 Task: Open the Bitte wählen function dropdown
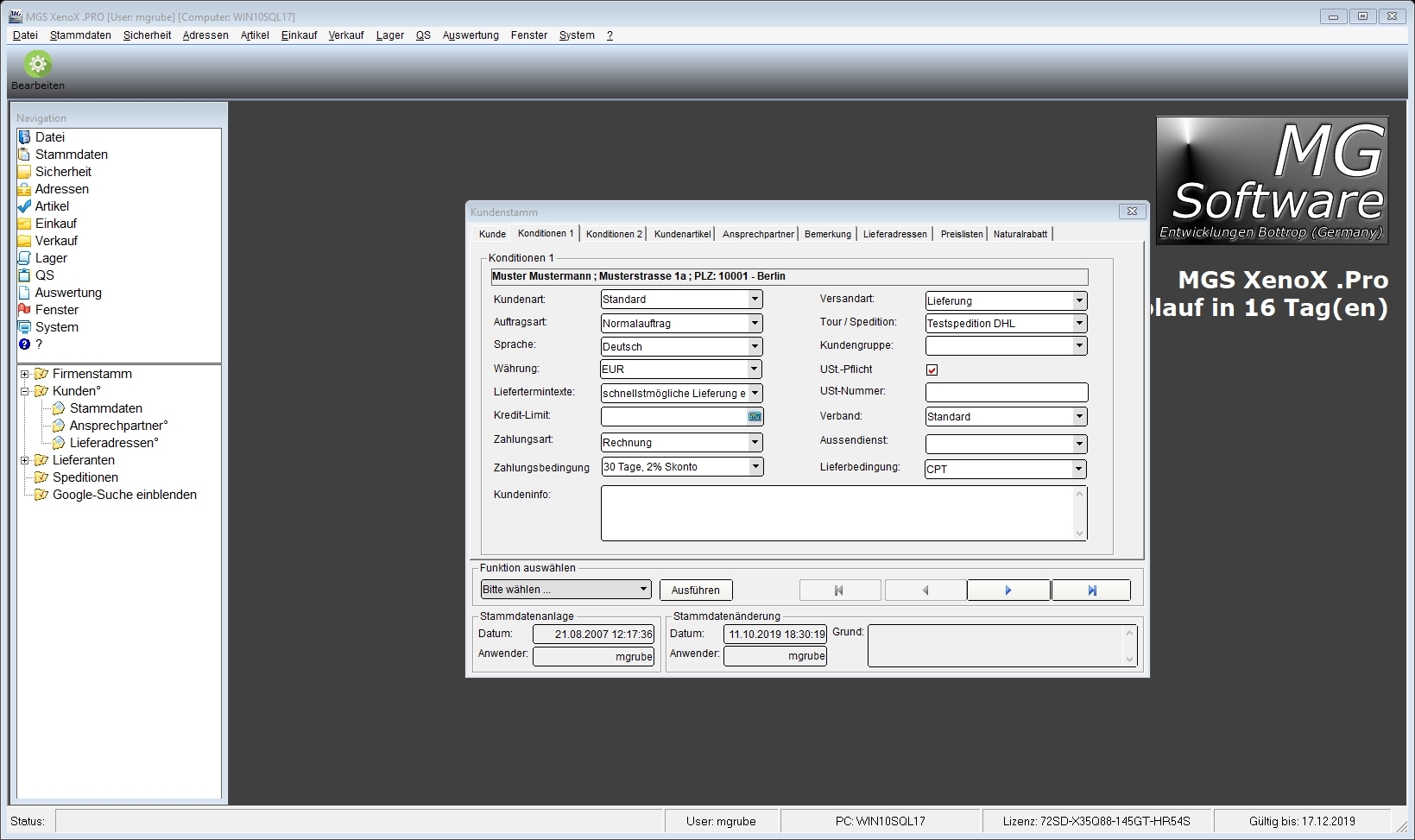pos(643,590)
